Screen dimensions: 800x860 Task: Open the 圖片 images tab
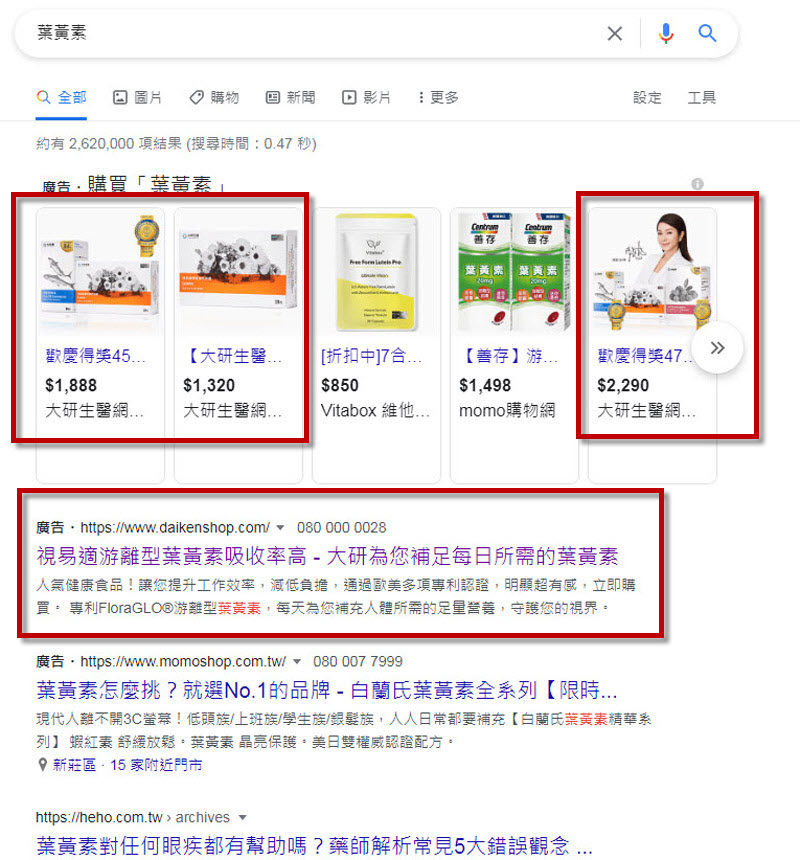(137, 98)
